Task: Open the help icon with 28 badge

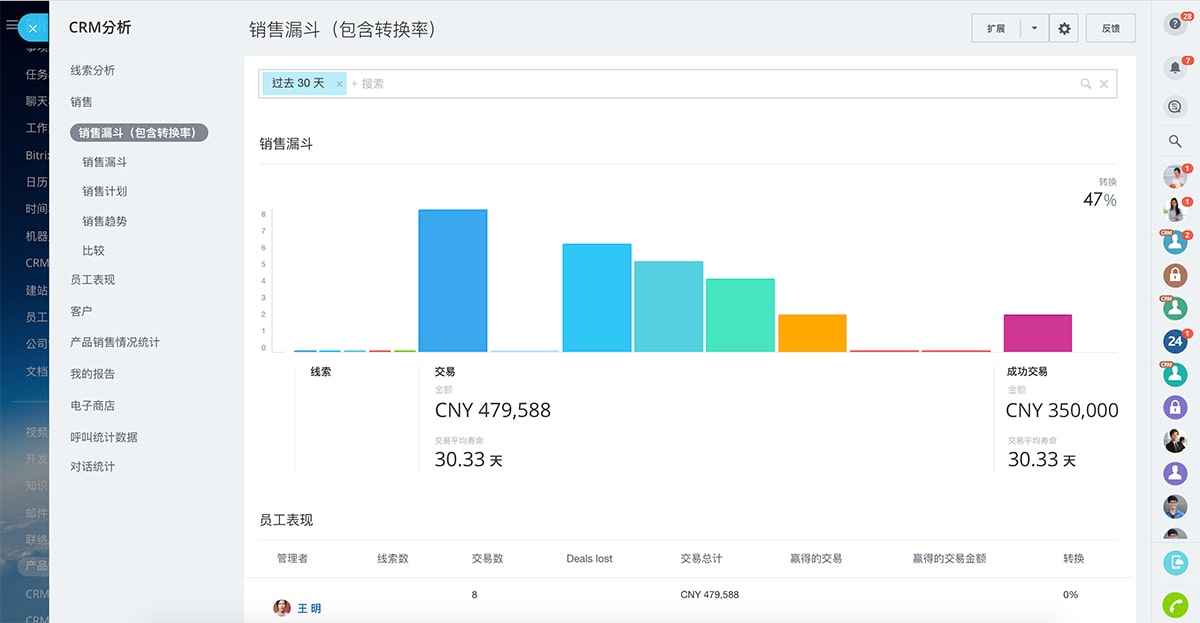Action: [x=1176, y=25]
